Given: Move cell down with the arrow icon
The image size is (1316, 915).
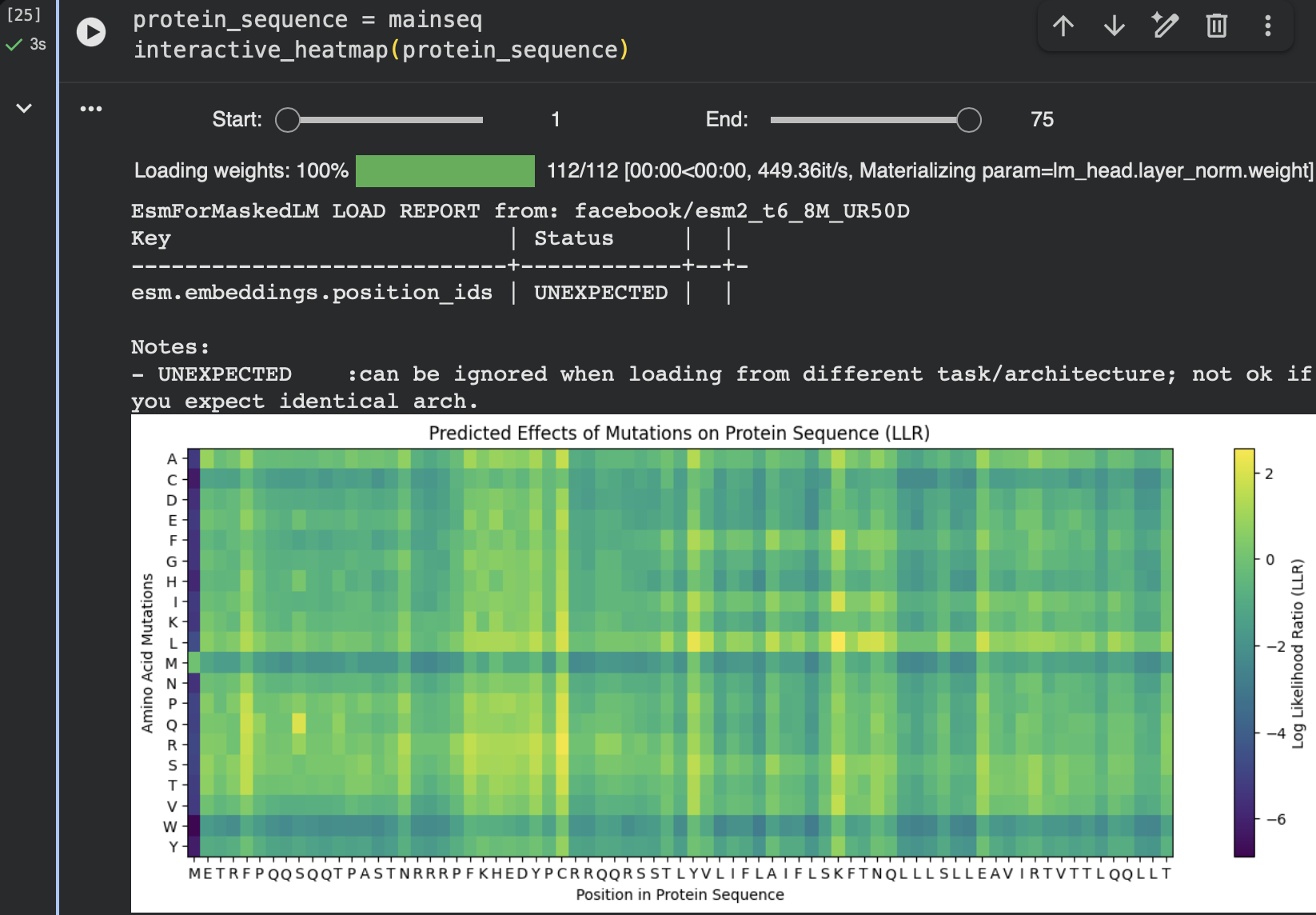Looking at the screenshot, I should click(x=1115, y=26).
